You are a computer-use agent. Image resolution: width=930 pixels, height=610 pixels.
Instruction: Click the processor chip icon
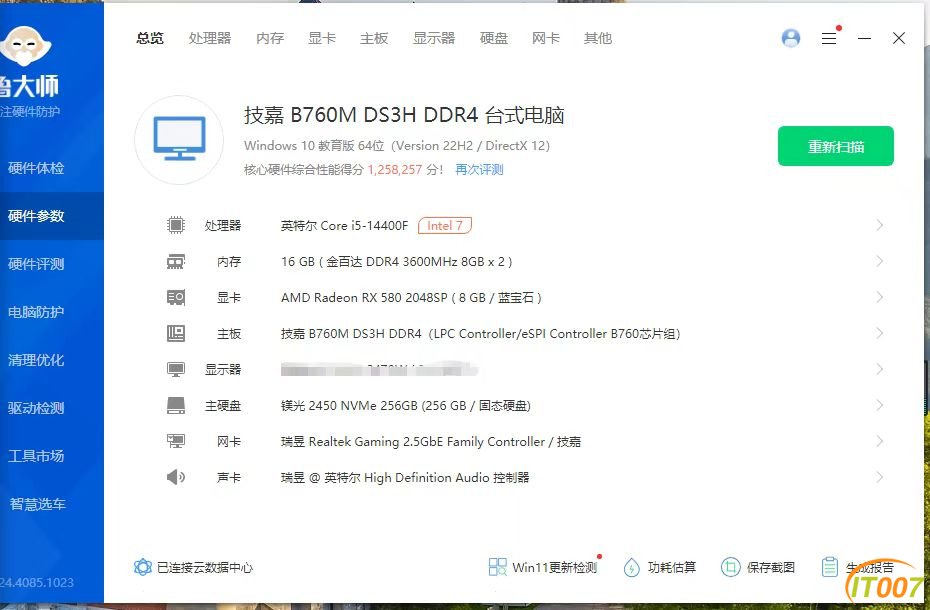tap(176, 225)
